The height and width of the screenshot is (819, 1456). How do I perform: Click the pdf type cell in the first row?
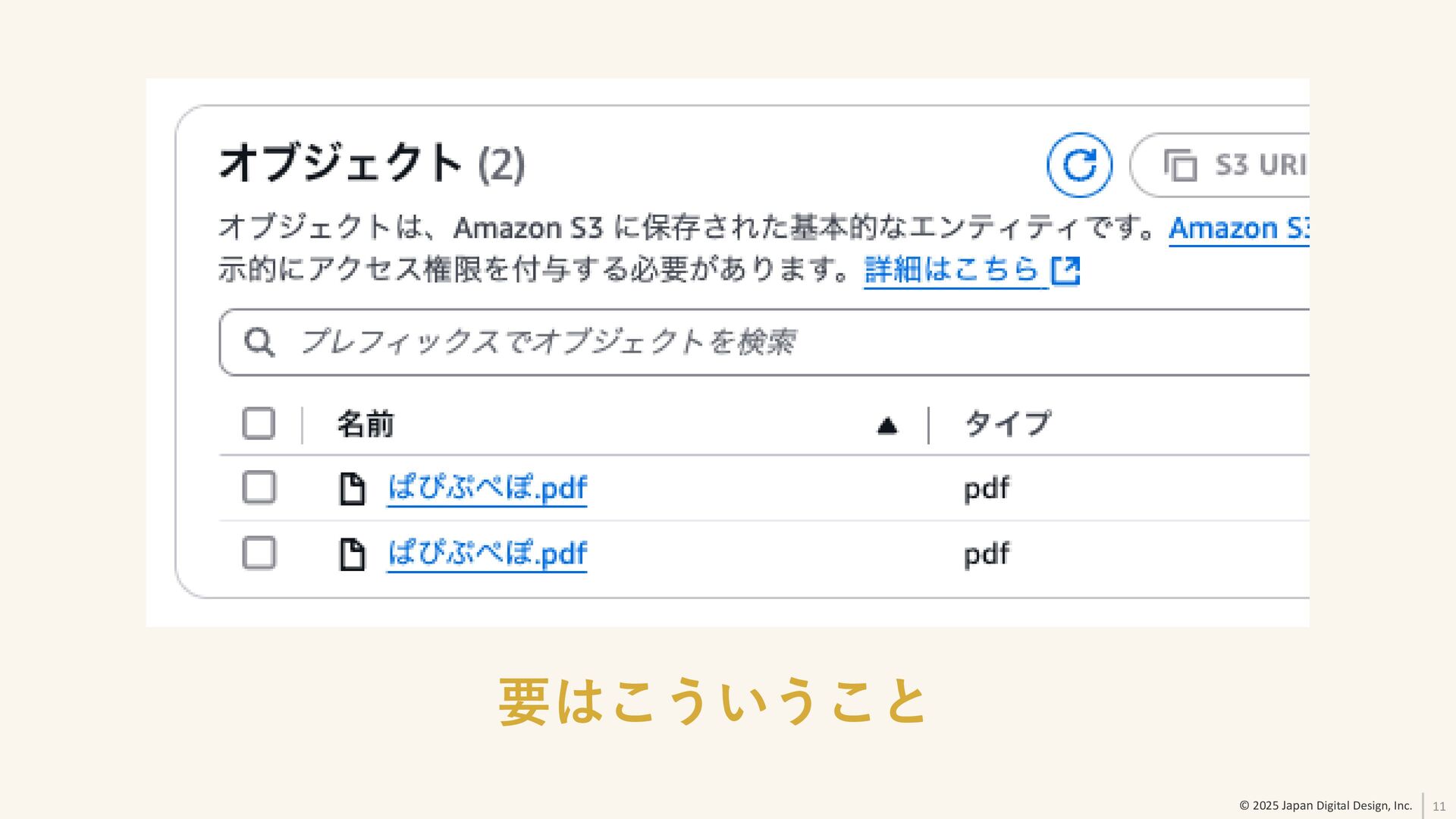pos(986,488)
